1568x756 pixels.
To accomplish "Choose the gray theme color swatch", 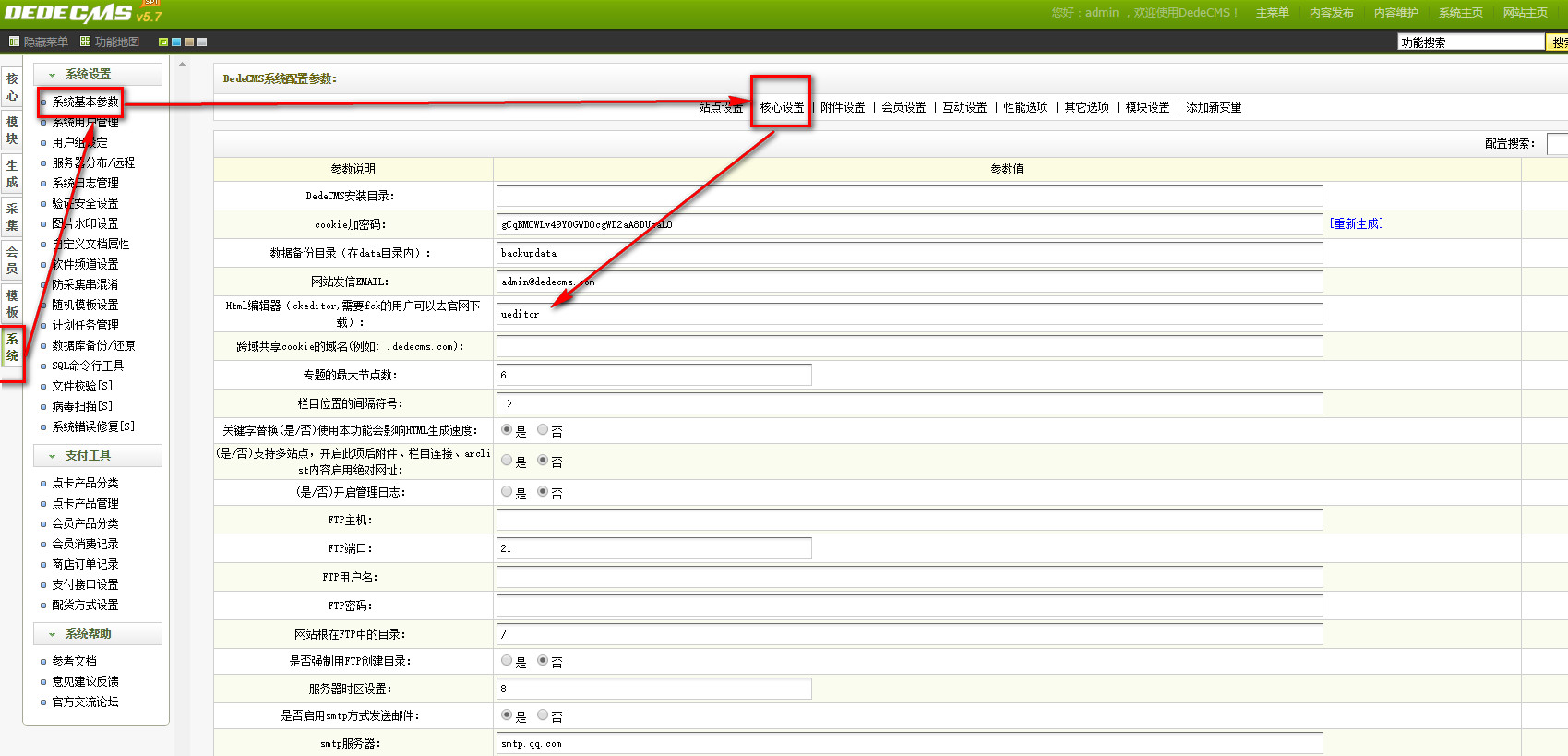I will click(202, 42).
